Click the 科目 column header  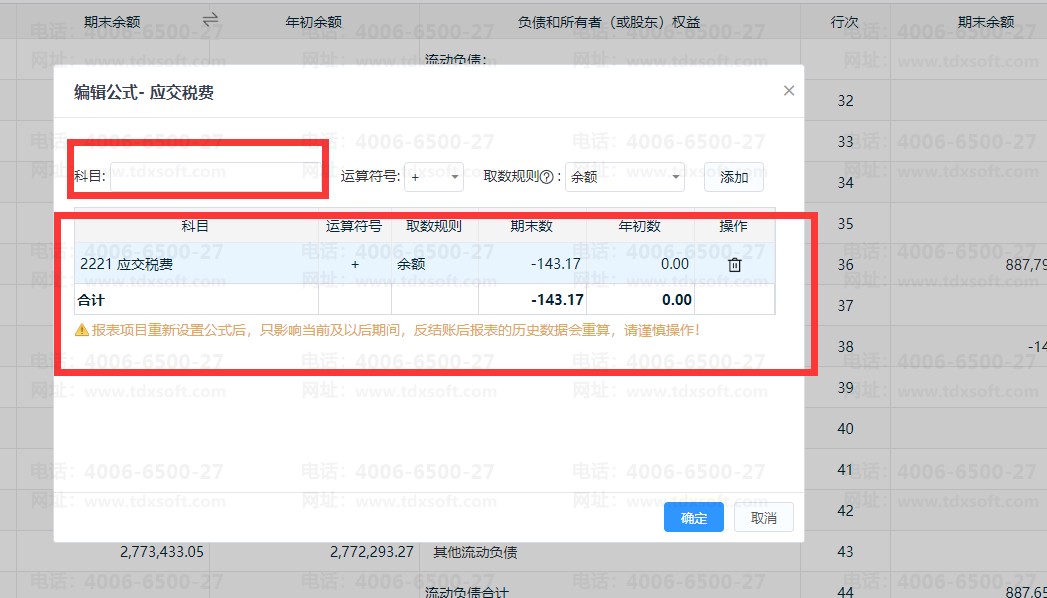coord(196,226)
